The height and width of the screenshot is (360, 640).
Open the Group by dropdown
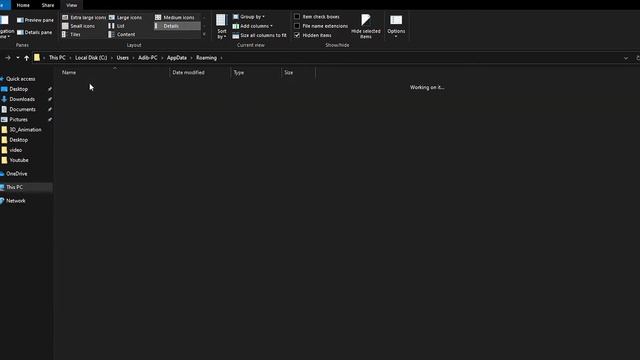(248, 17)
